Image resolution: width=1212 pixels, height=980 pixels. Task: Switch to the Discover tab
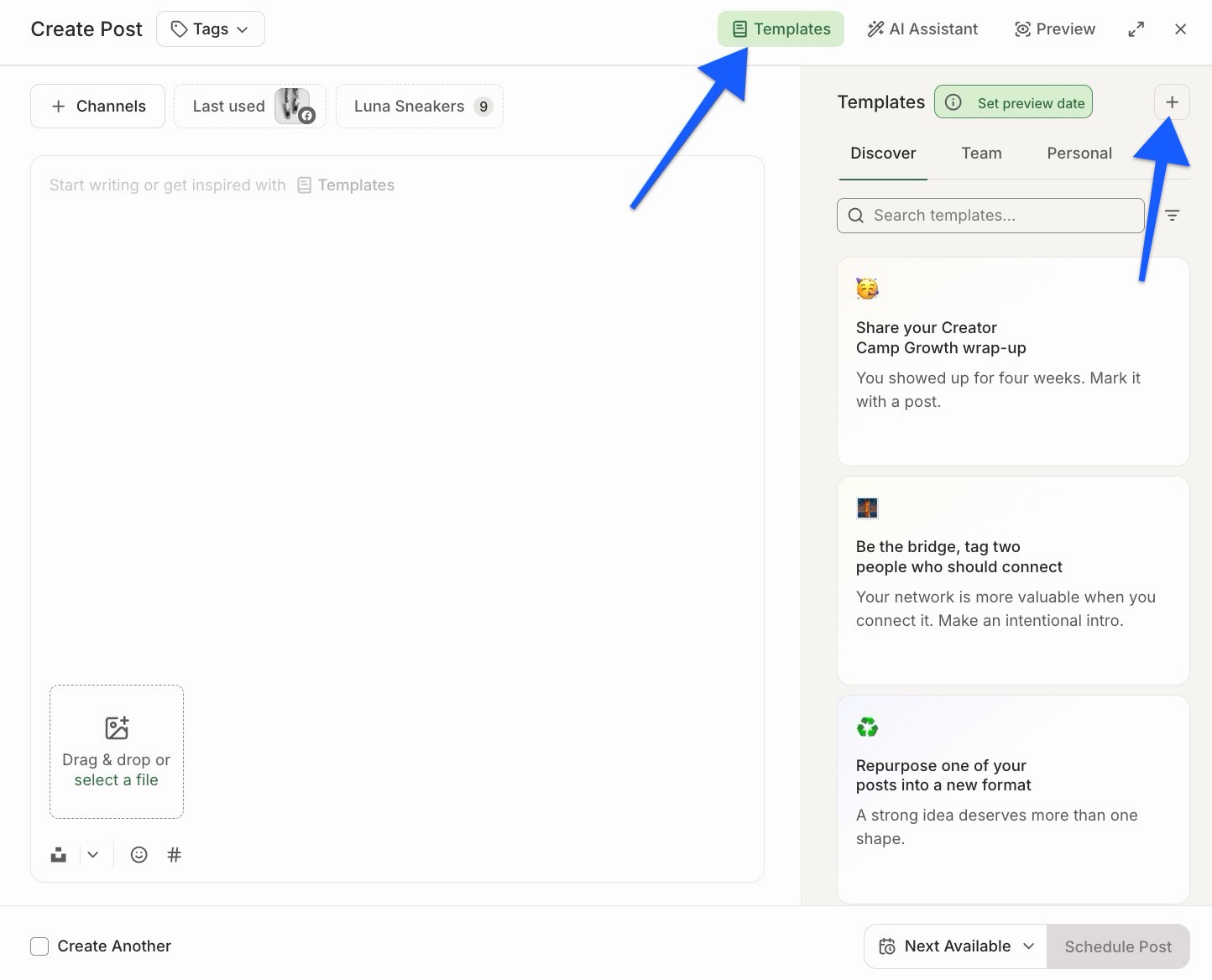coord(883,154)
